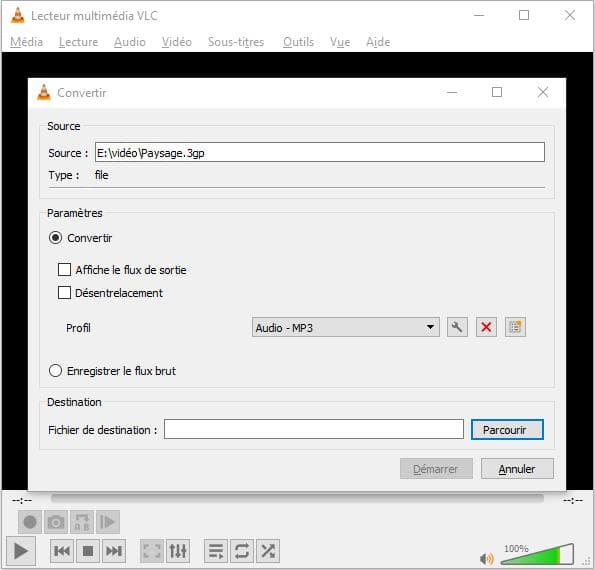Open the Vue menu

tap(340, 42)
